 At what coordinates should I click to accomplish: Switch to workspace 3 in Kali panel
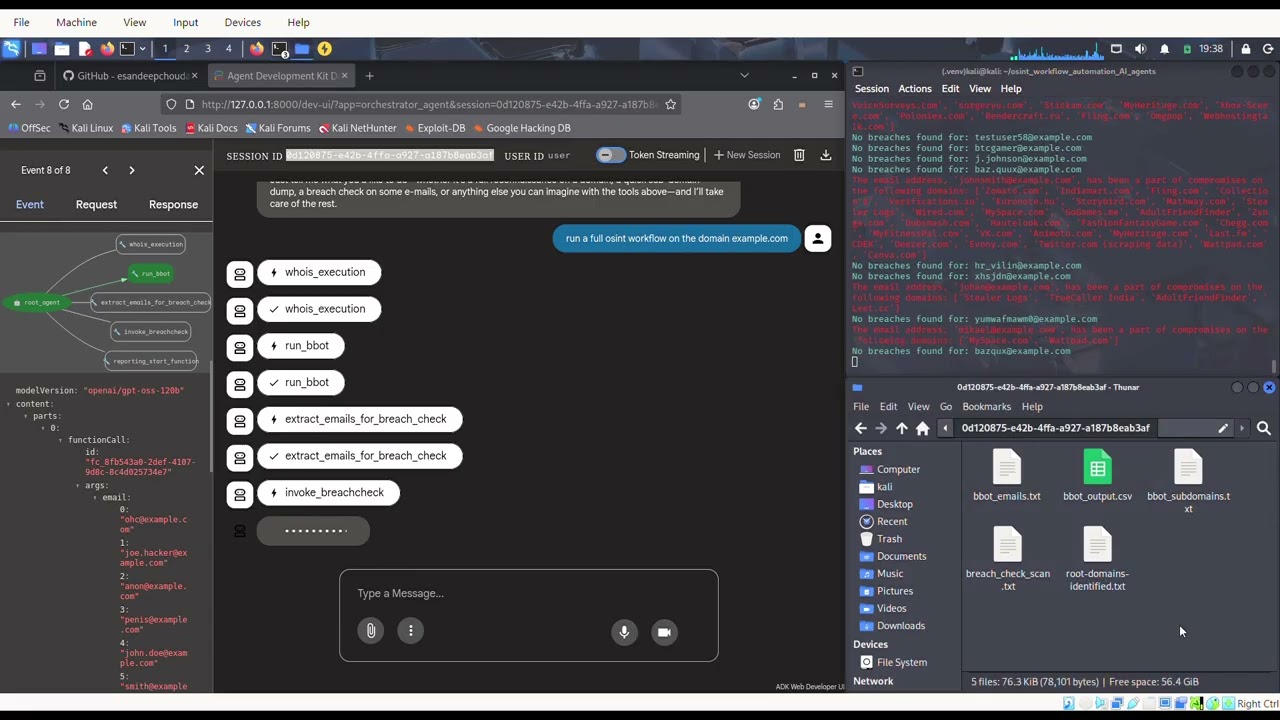click(x=208, y=48)
